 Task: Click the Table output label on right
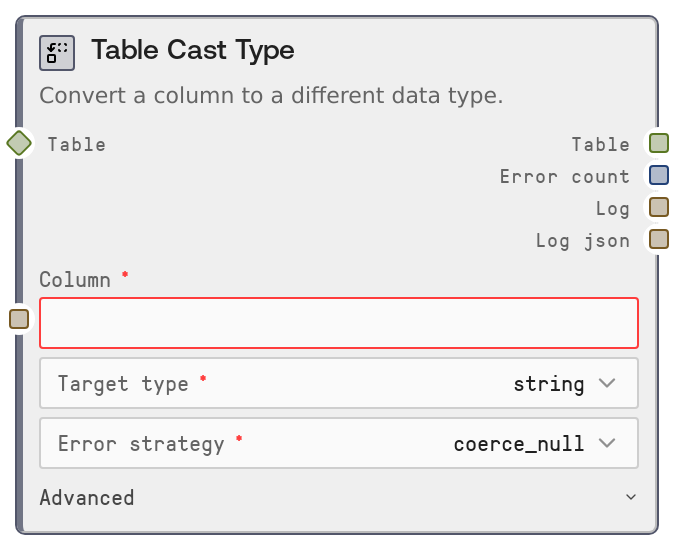(x=600, y=144)
